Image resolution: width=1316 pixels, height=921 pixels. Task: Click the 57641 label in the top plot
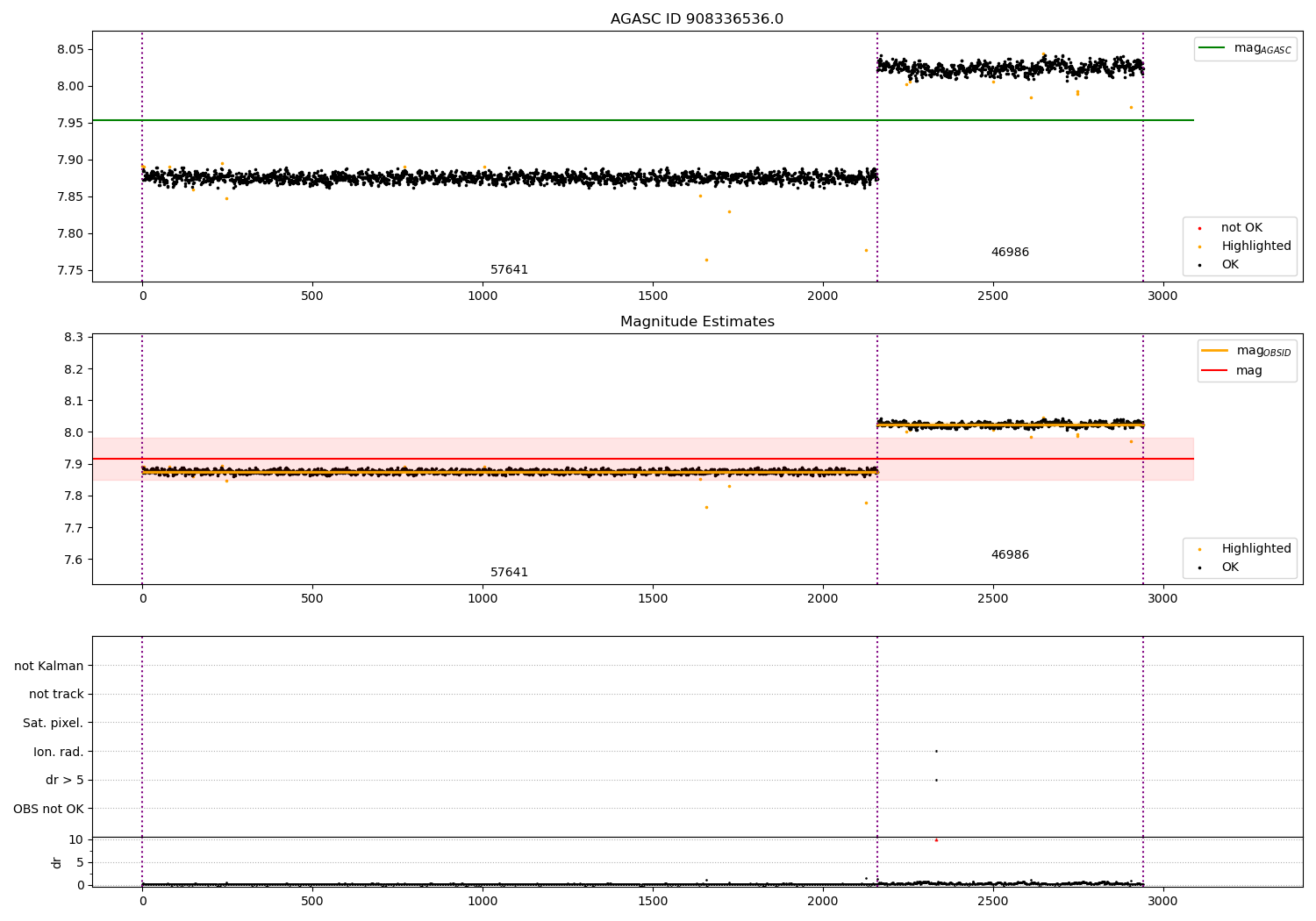click(509, 270)
